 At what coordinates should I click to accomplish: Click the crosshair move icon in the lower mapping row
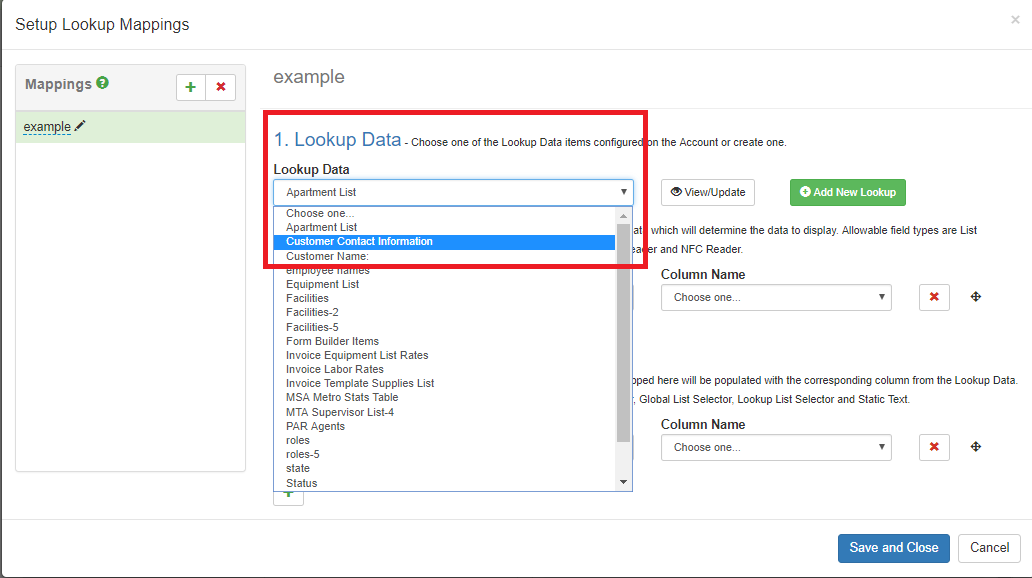(976, 447)
